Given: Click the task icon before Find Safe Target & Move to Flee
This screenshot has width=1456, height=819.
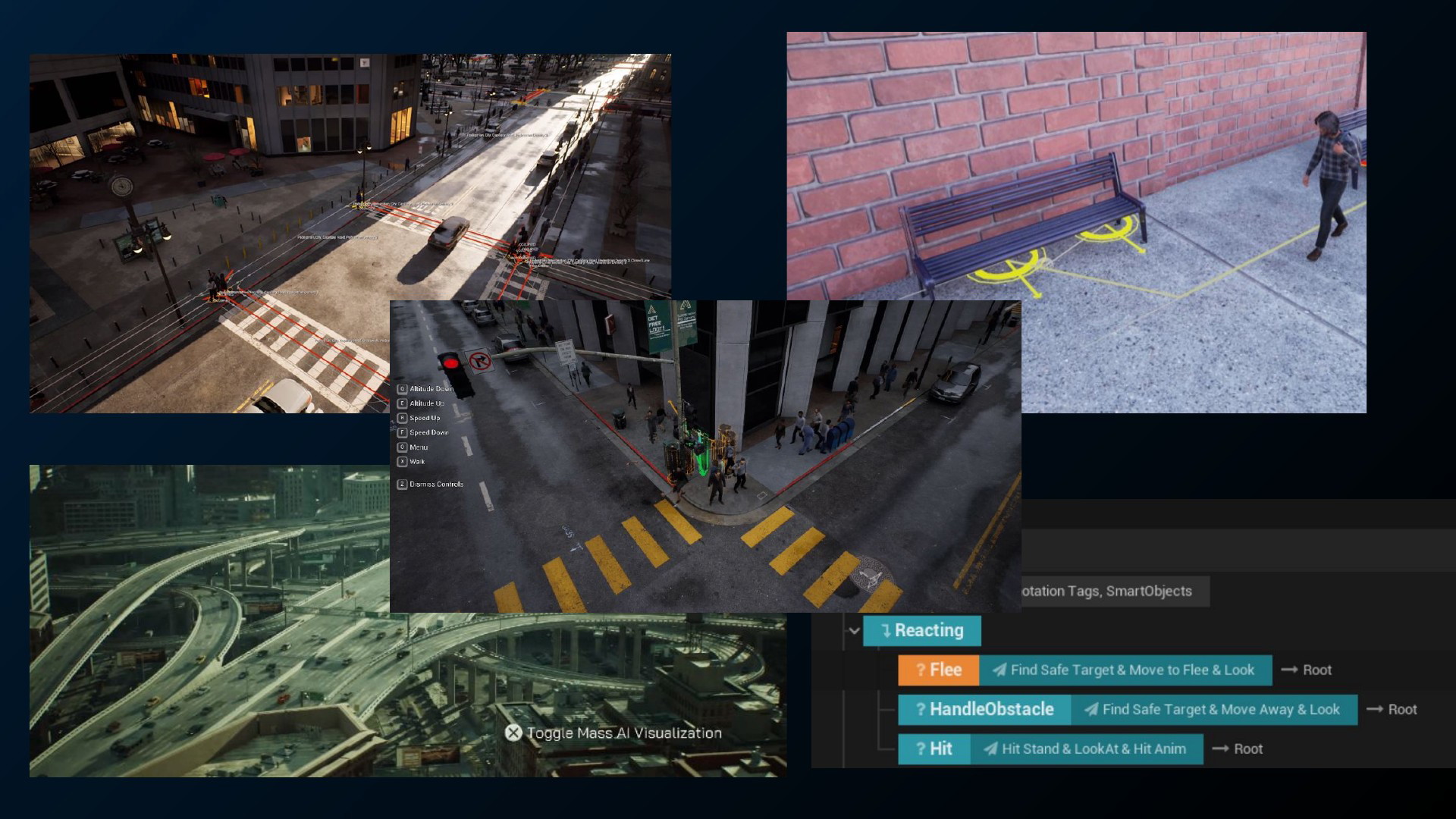Looking at the screenshot, I should (999, 670).
